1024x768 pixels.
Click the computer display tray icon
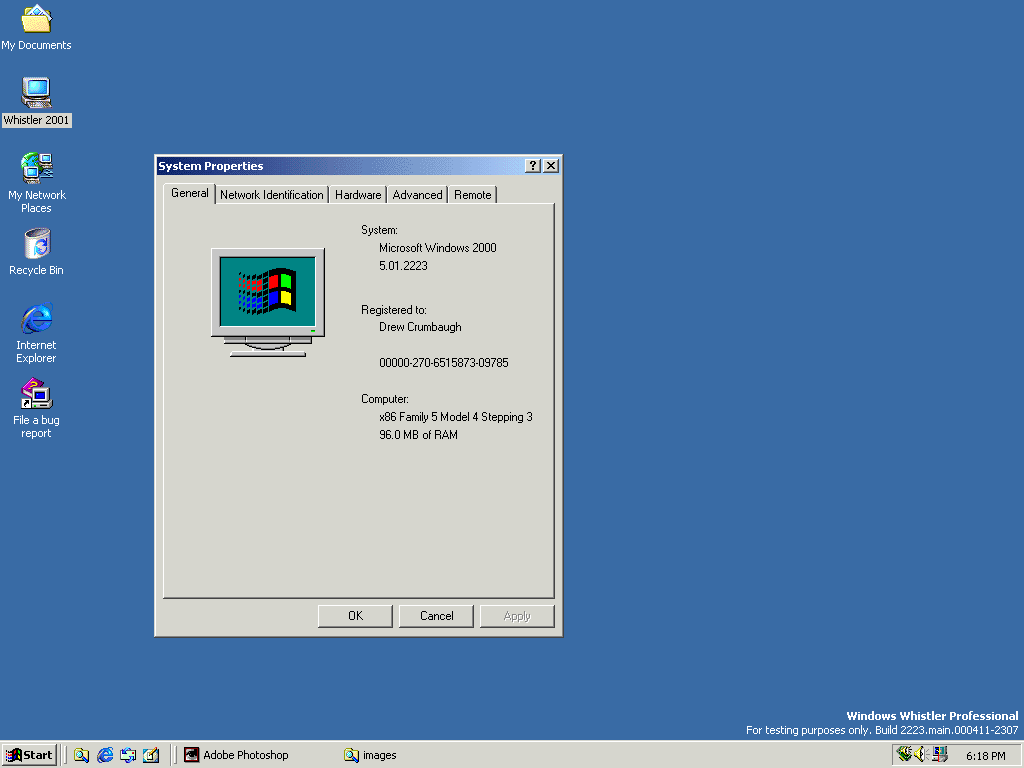[x=940, y=754]
